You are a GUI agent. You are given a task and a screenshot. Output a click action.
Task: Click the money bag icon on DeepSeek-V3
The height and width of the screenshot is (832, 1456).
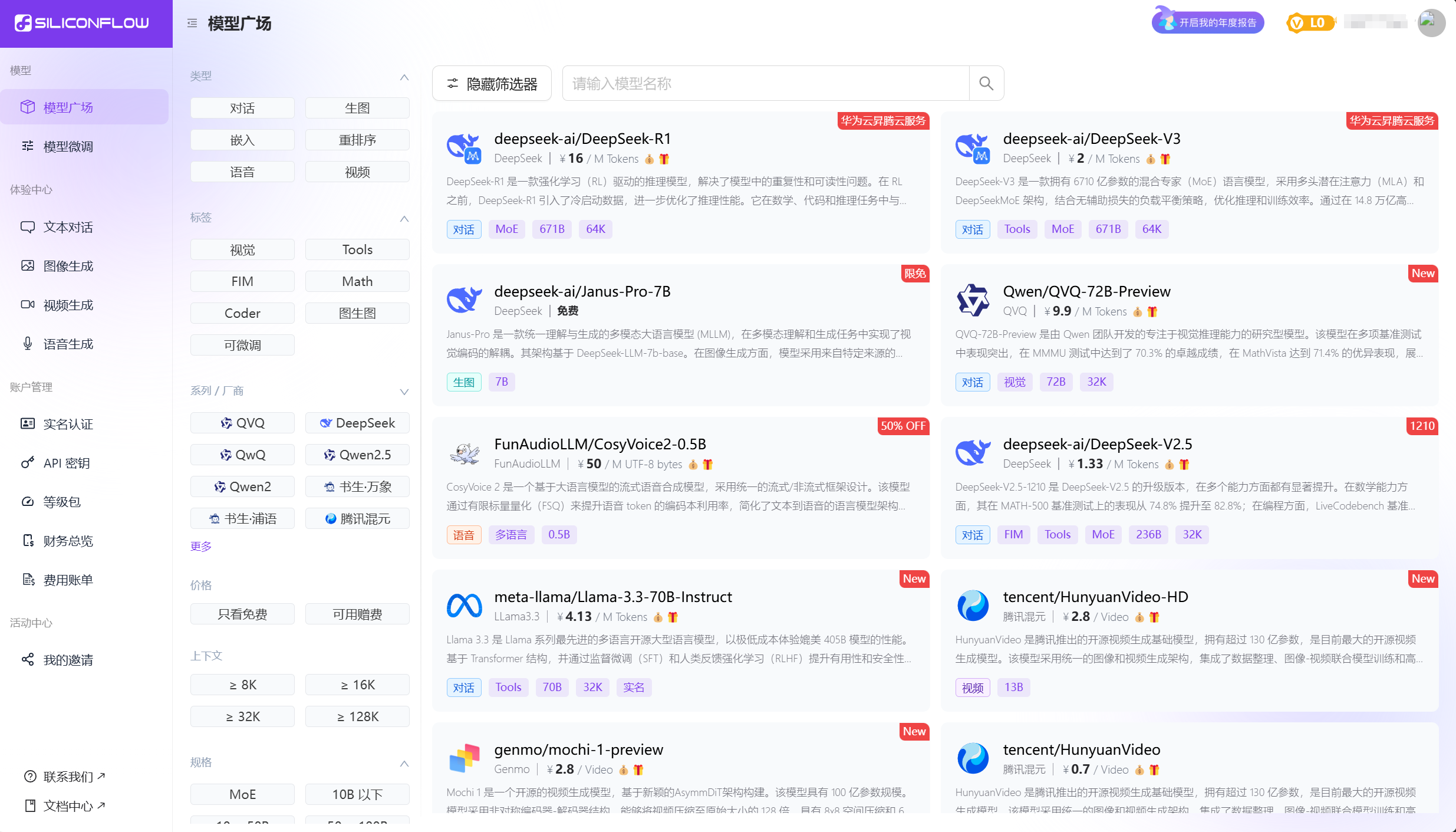click(1151, 159)
